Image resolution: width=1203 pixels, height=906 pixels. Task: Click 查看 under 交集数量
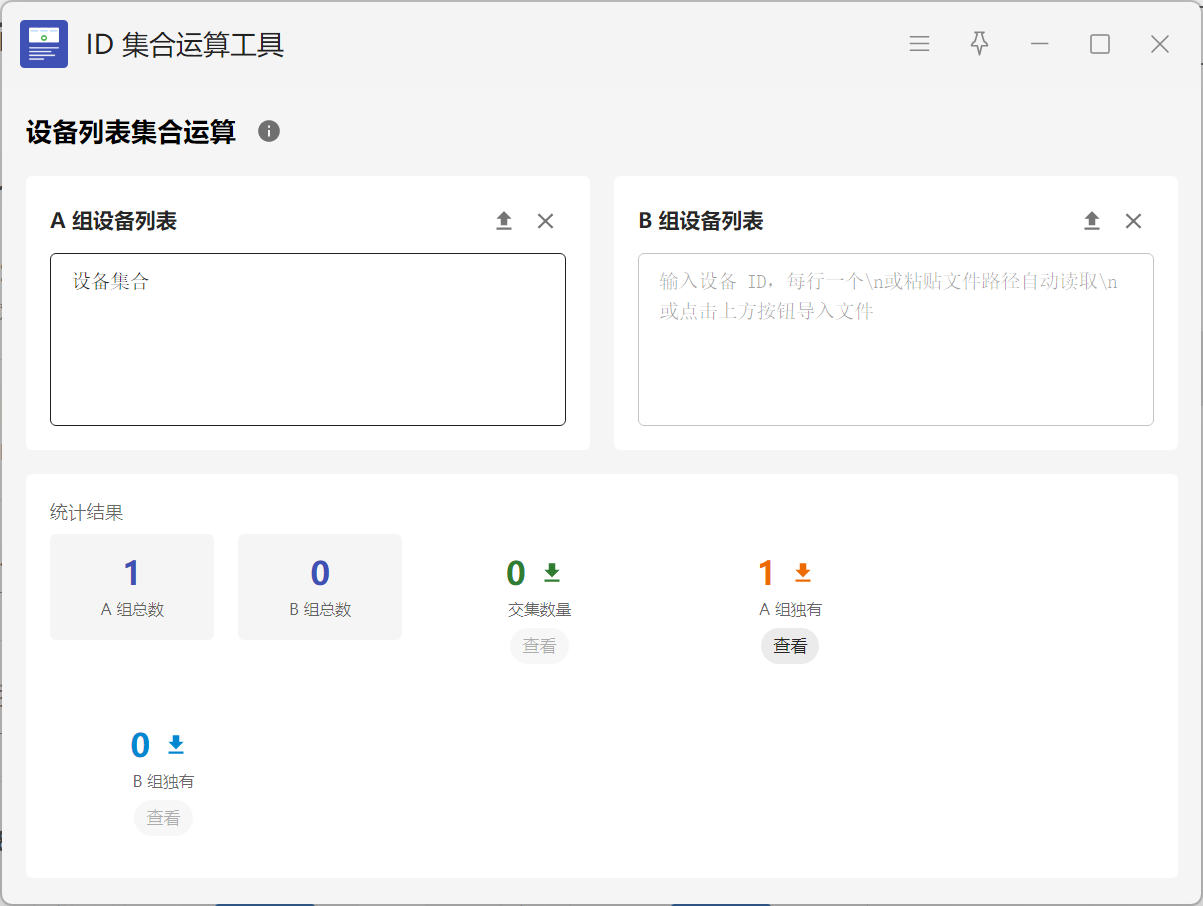[539, 646]
